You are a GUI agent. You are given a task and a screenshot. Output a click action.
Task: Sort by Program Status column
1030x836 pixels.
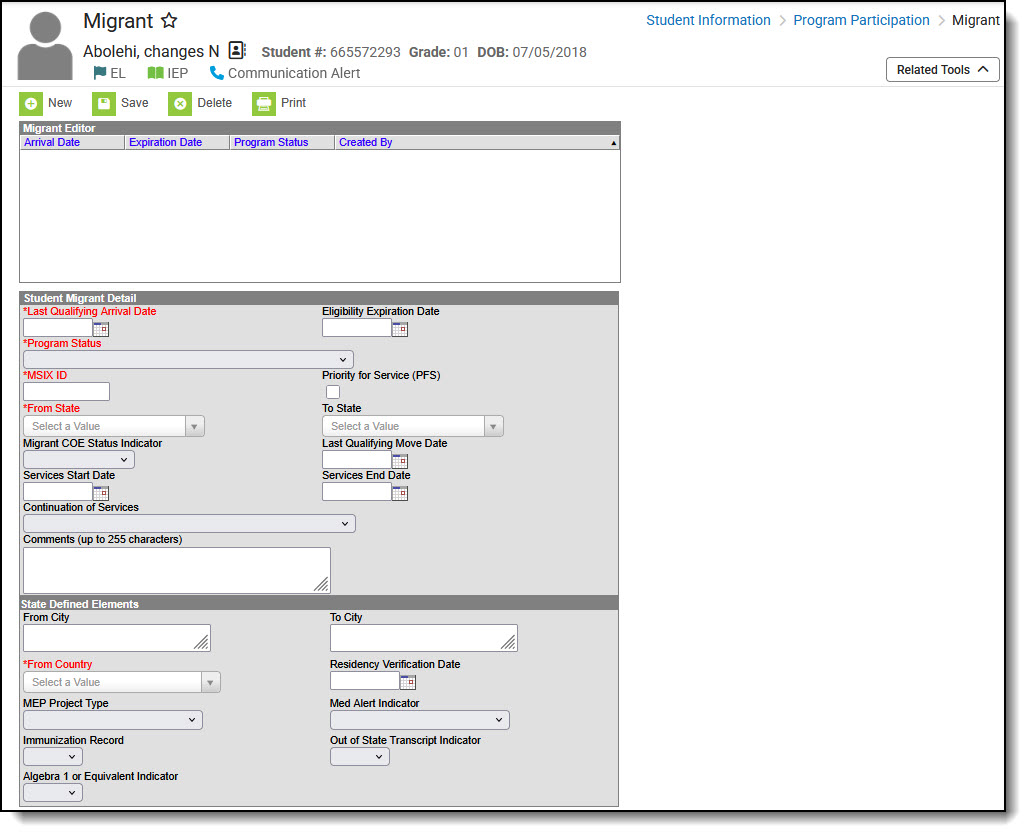click(271, 143)
